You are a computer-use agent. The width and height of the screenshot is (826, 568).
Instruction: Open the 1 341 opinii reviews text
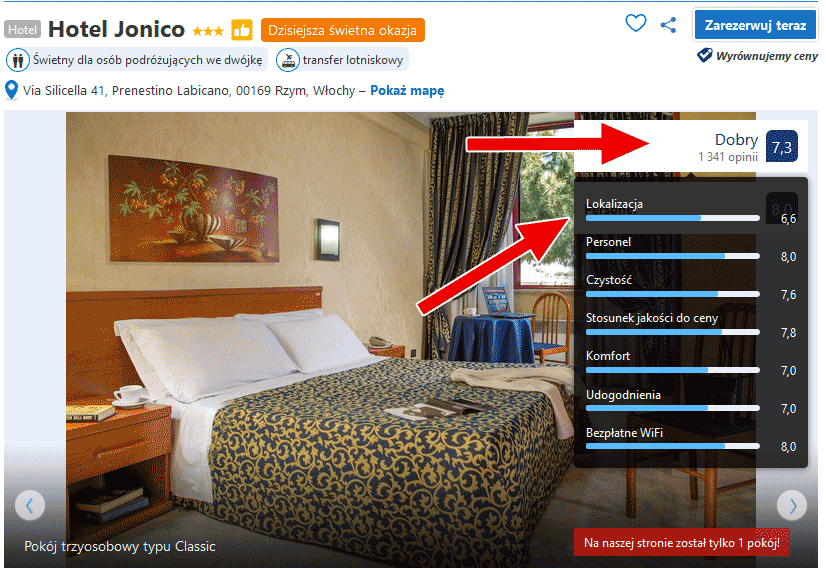point(727,157)
